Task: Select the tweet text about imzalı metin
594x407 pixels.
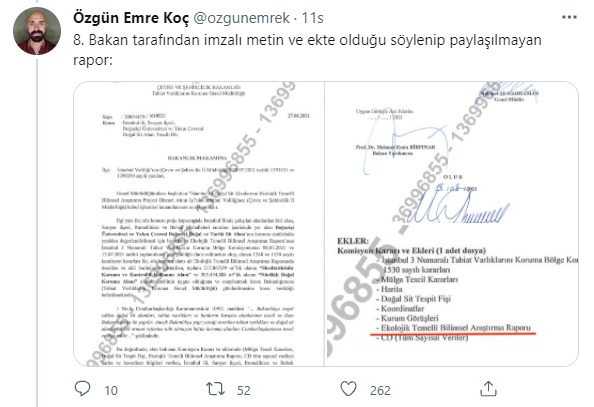Action: click(307, 50)
